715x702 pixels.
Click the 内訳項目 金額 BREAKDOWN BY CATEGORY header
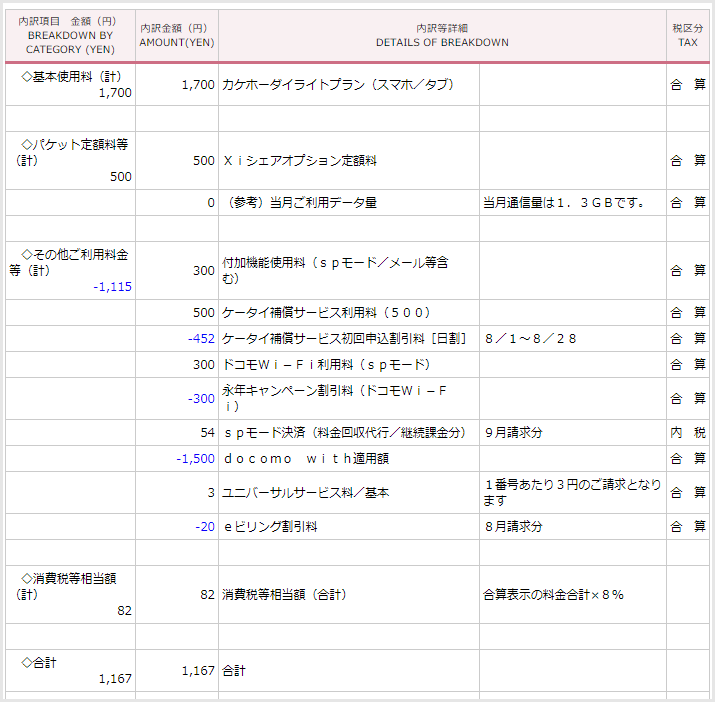(70, 35)
